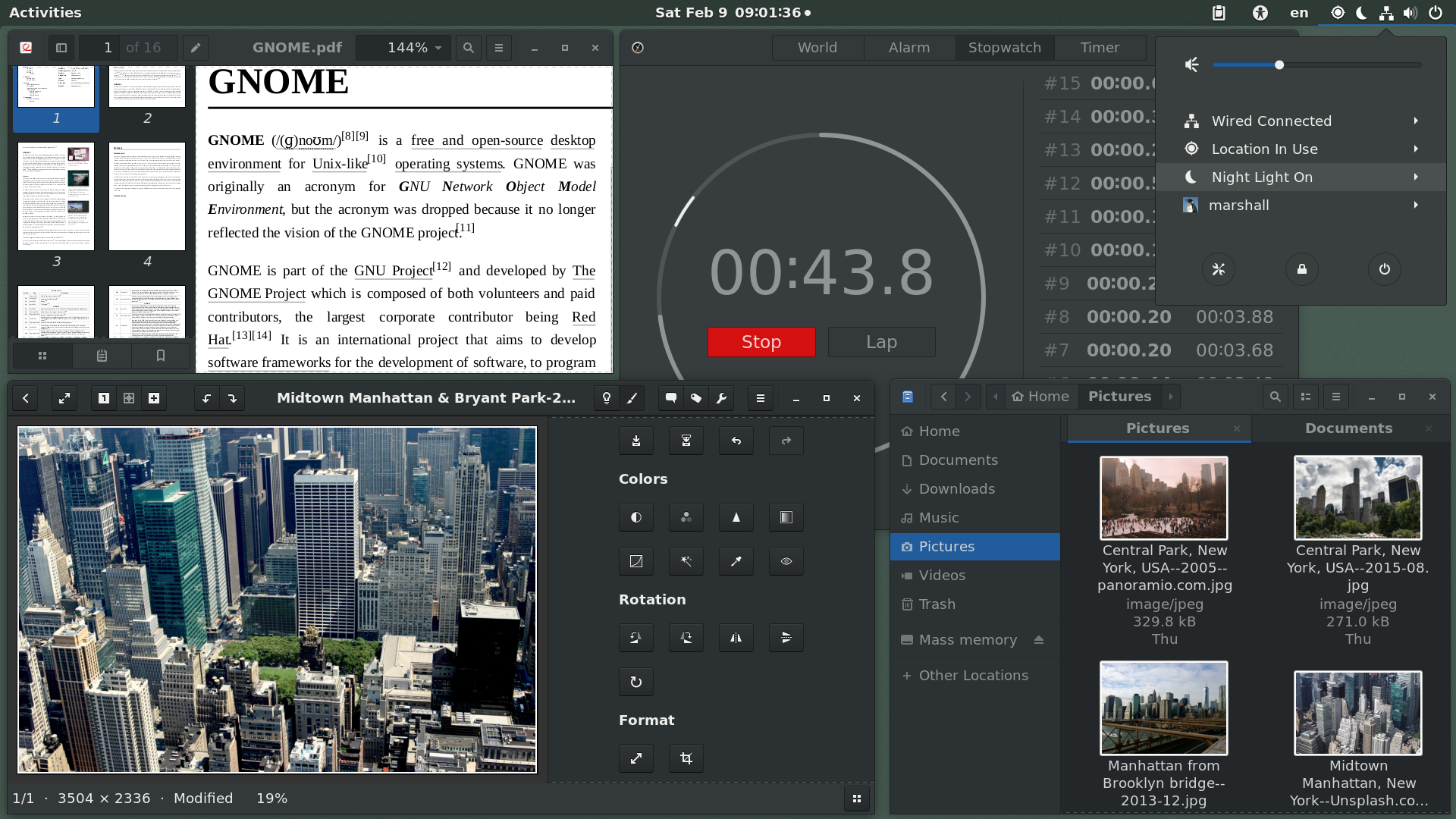Select the color picker tool in image editor
The image size is (1456, 819).
(x=736, y=560)
